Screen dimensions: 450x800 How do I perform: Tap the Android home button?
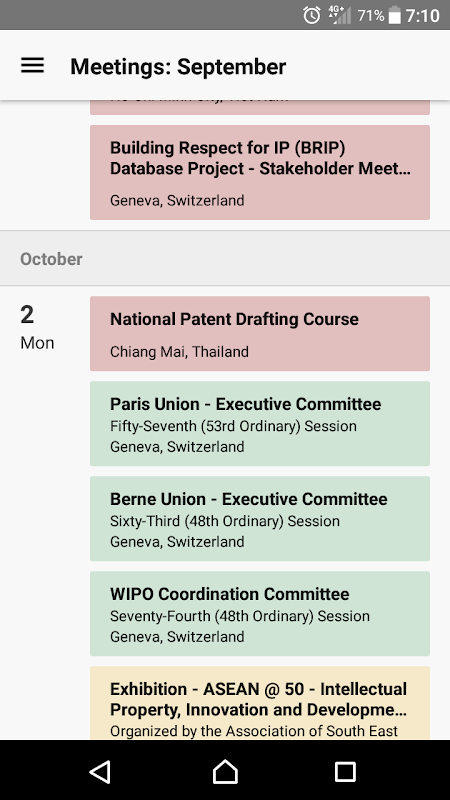coord(225,771)
